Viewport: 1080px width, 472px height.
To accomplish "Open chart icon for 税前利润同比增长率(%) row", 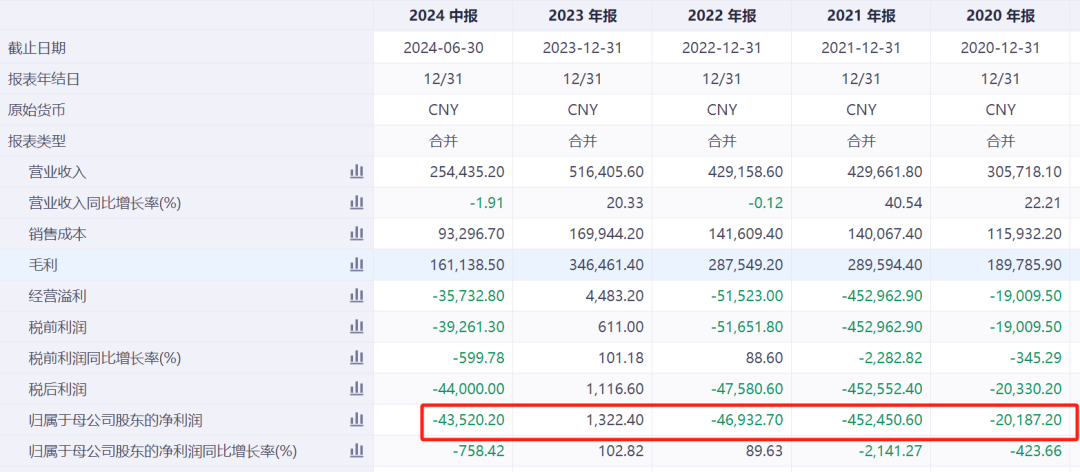I will [356, 358].
